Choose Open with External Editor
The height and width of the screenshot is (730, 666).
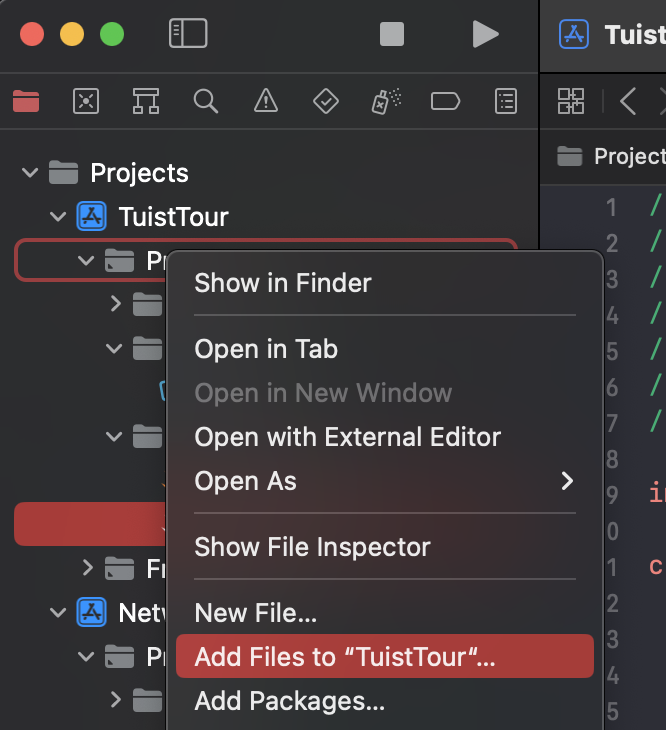pos(385,437)
